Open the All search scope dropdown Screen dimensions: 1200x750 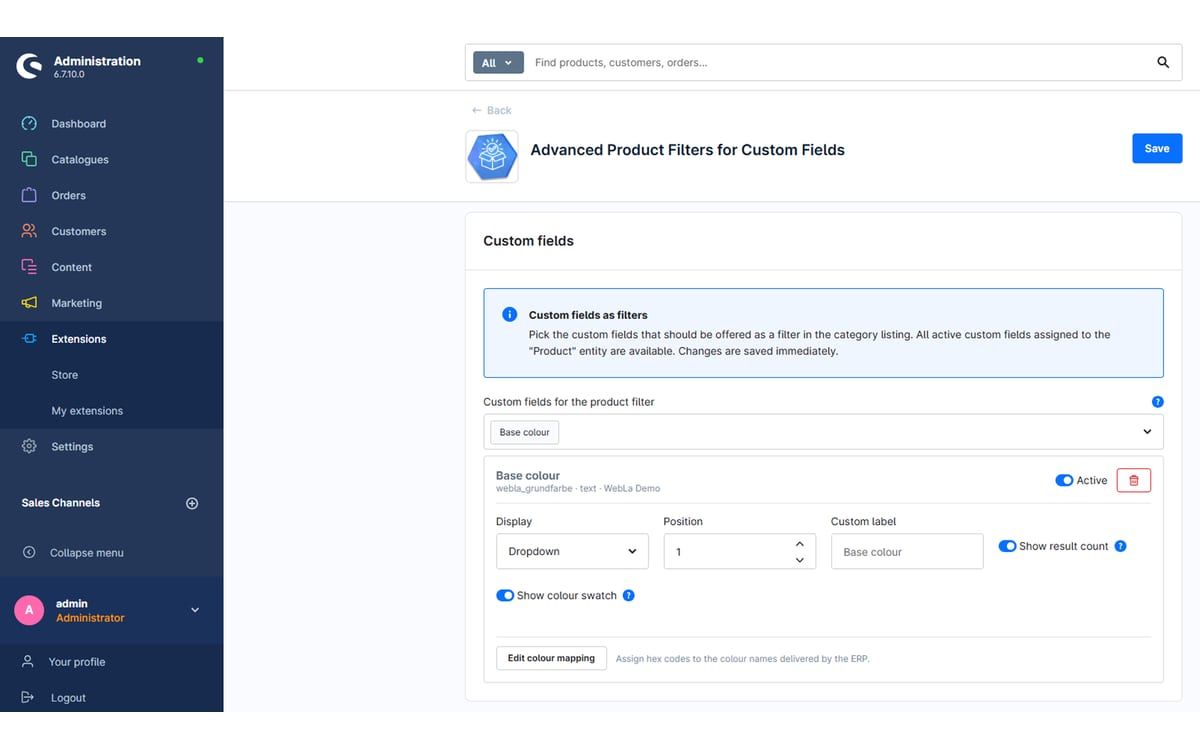click(498, 63)
